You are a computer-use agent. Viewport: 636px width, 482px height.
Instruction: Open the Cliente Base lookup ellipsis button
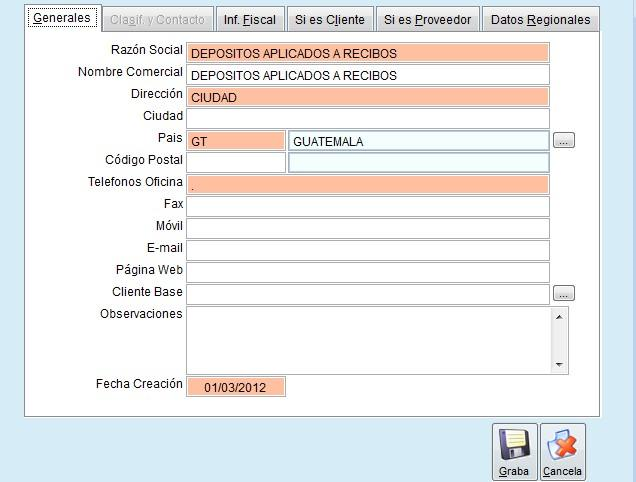point(564,294)
